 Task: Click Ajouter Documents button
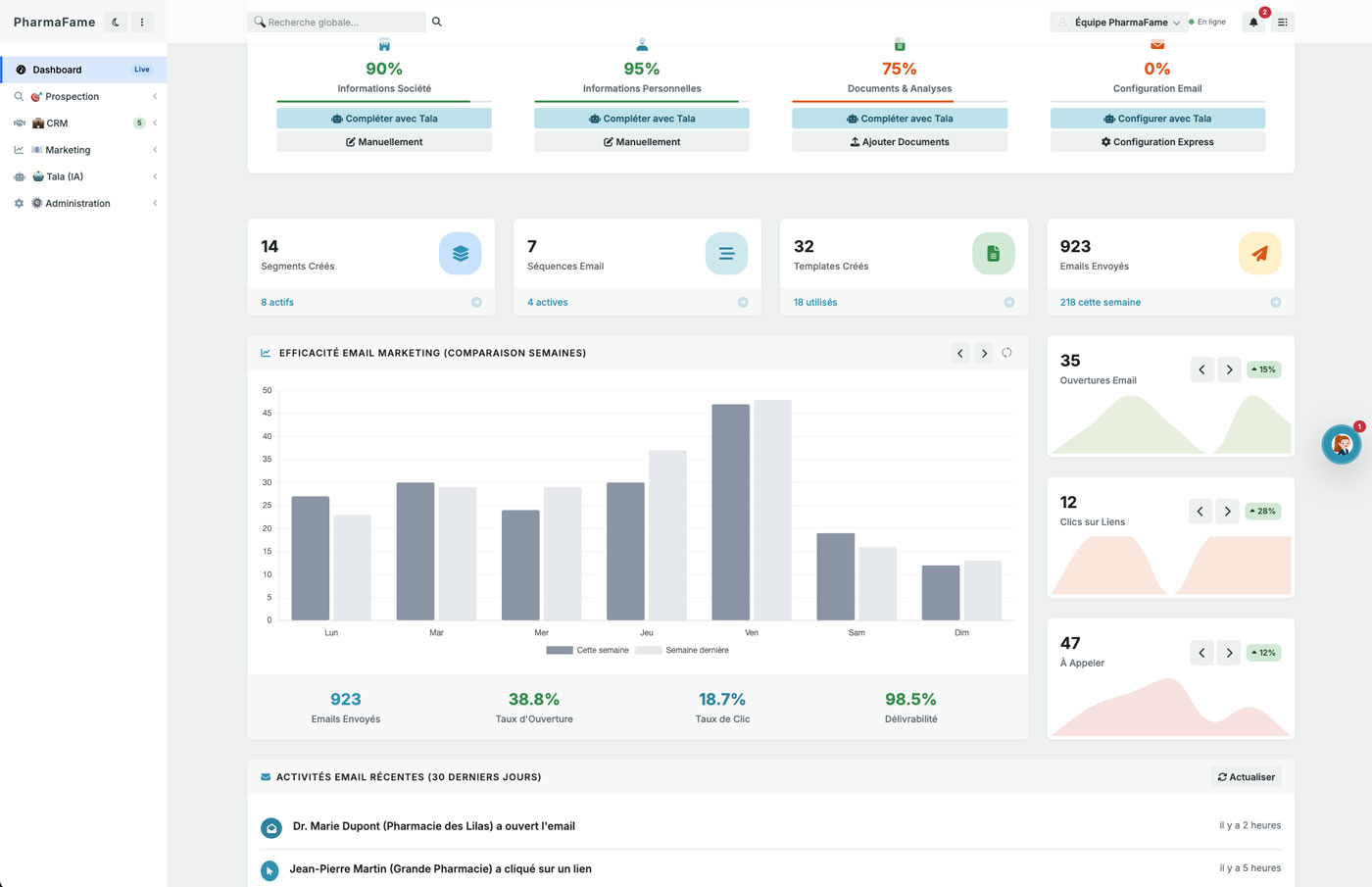coord(900,142)
